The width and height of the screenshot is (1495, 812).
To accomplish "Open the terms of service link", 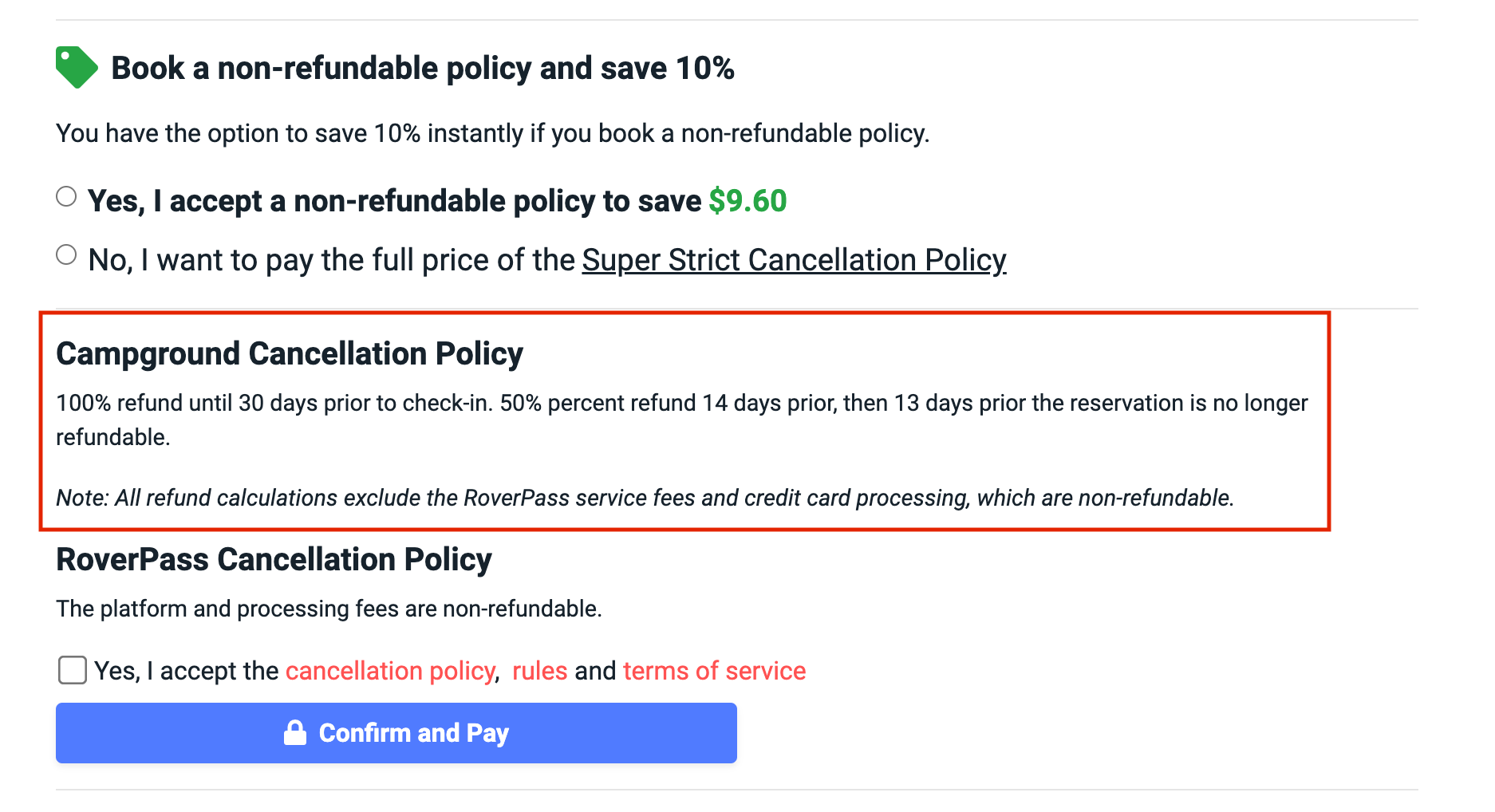I will [x=714, y=671].
